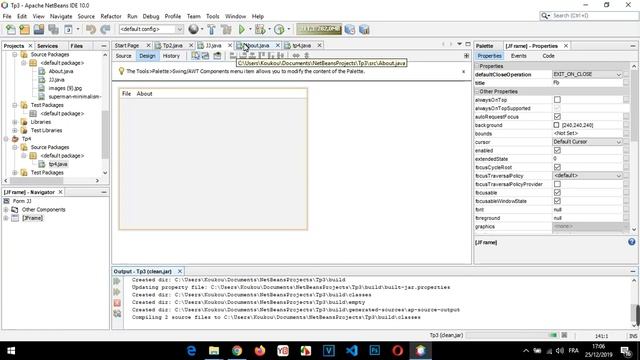Screen dimensions: 640x360
Task: Close the Output Tp3 (clean,jar) tab
Action: click(180, 271)
